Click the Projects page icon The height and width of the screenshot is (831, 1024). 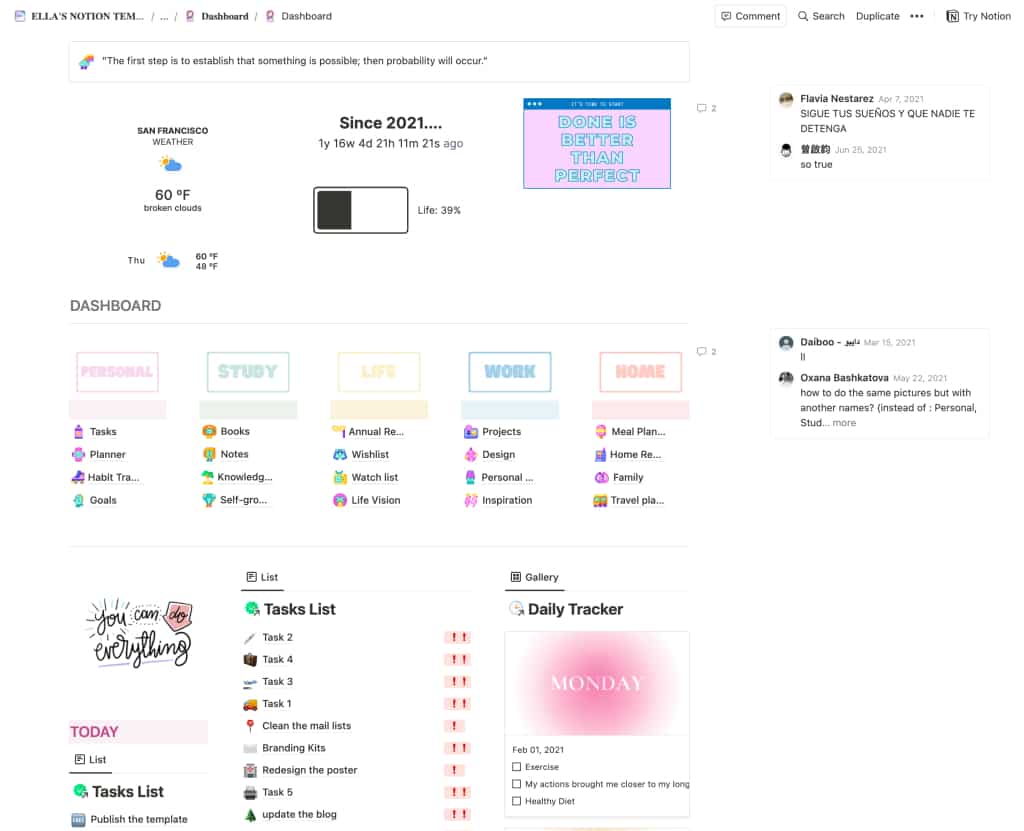pos(471,431)
